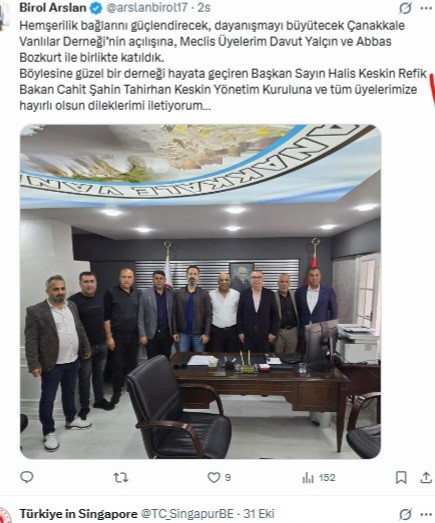Open Birol Arslan profile name link

[53, 8]
